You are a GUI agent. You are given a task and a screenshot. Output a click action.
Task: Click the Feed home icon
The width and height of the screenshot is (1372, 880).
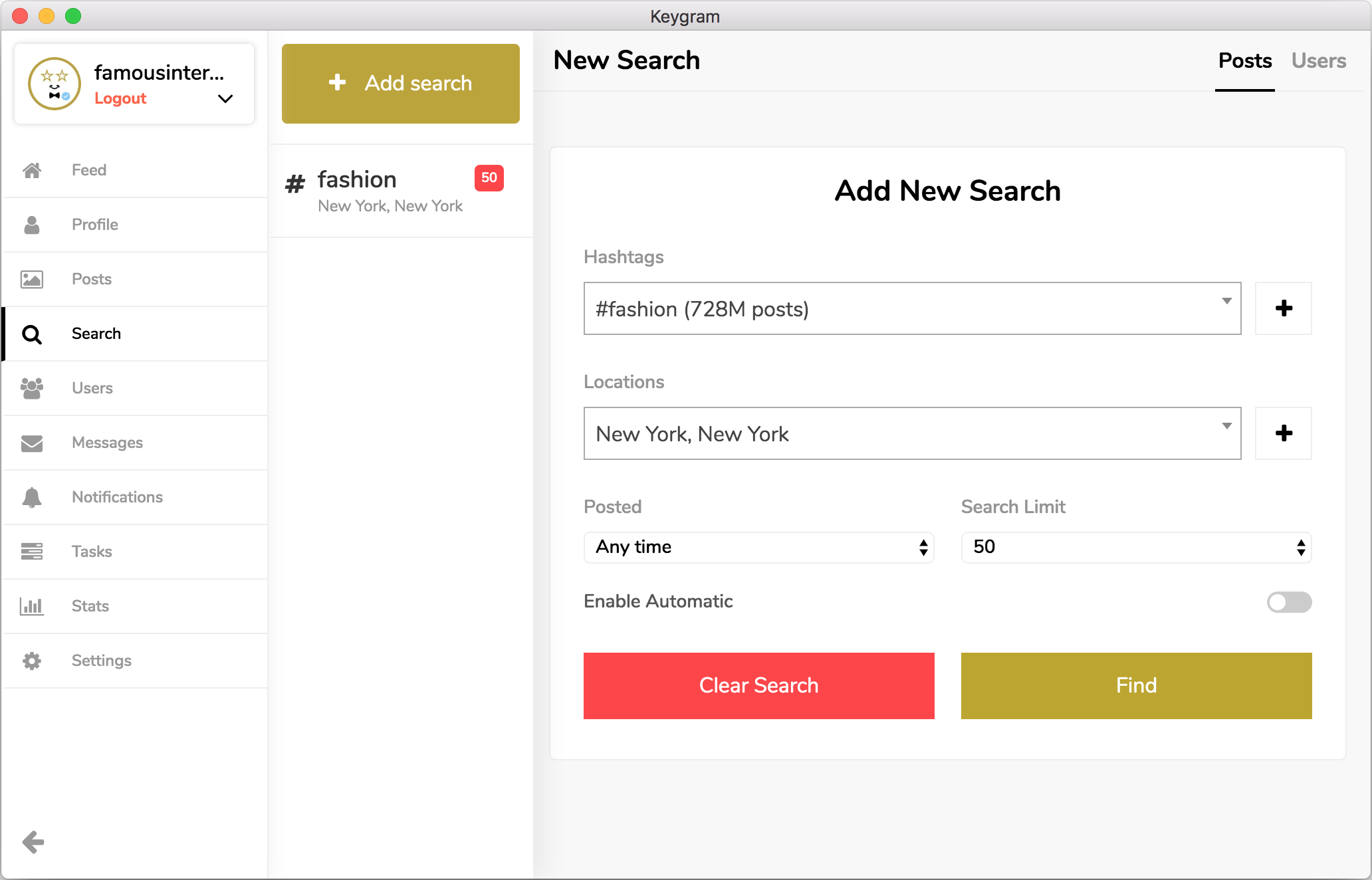(x=32, y=170)
